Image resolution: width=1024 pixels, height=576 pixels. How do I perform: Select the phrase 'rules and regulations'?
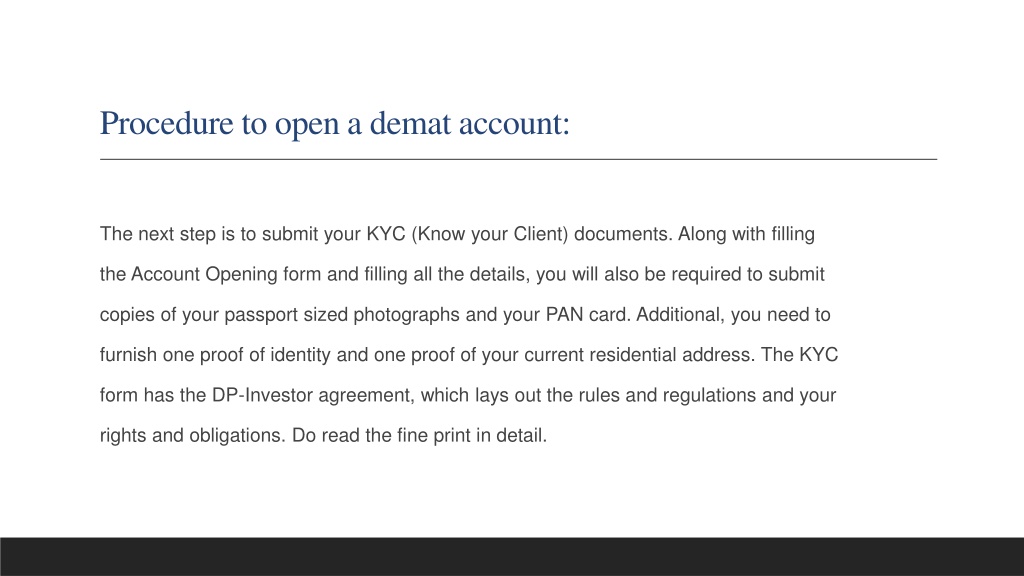pyautogui.click(x=667, y=396)
